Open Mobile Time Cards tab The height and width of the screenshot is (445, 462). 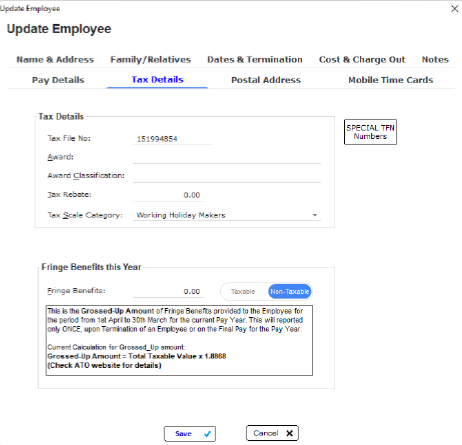390,80
